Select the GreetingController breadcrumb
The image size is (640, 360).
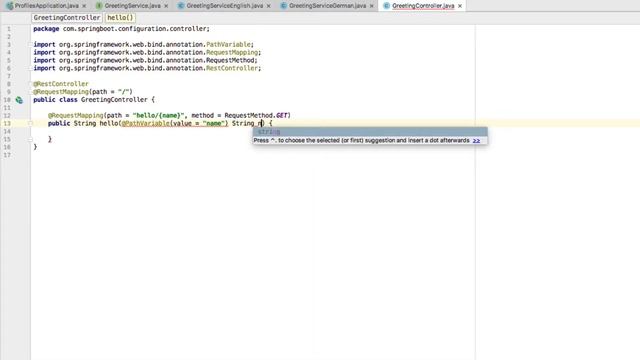[x=67, y=18]
